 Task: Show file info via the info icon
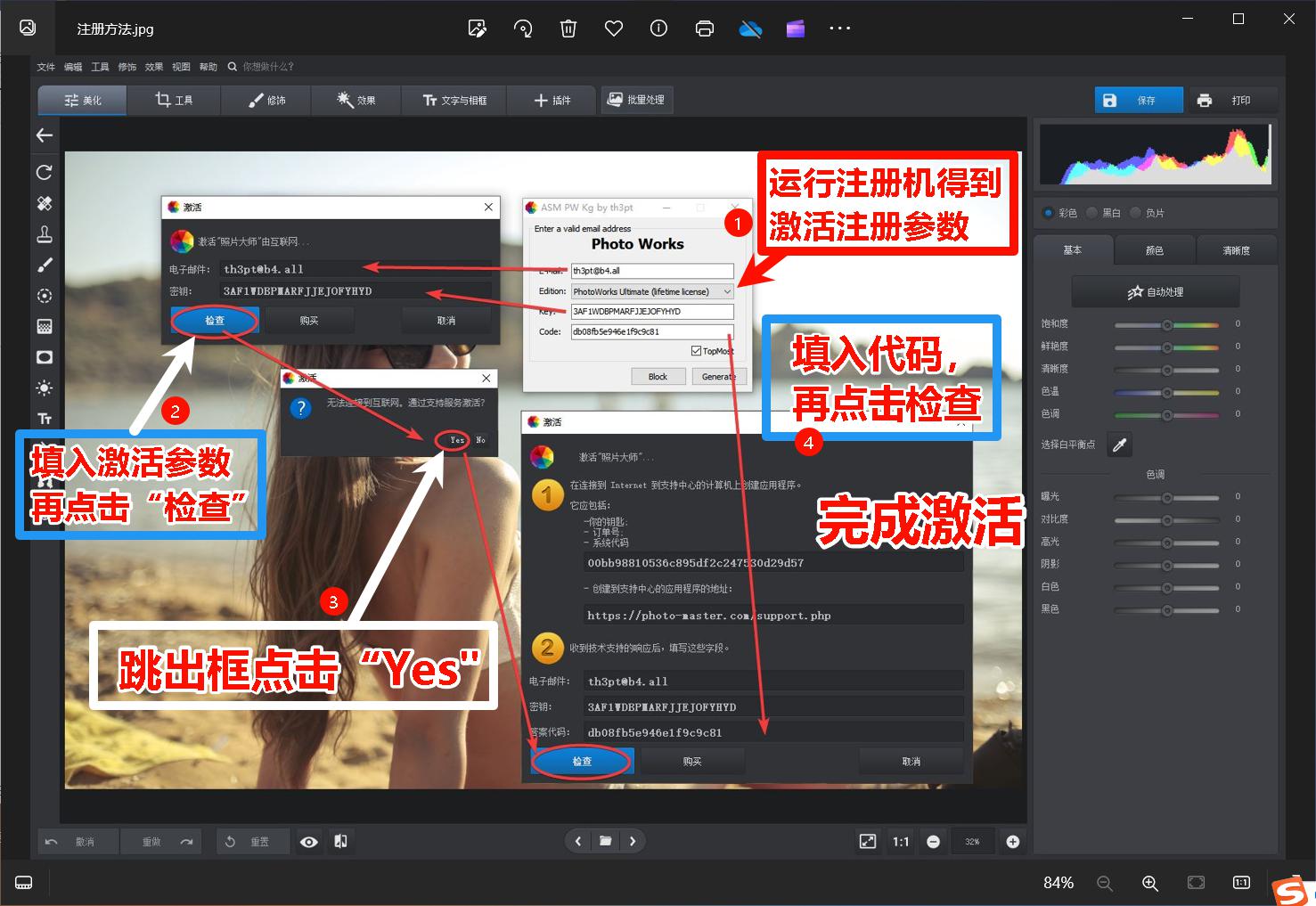click(659, 29)
